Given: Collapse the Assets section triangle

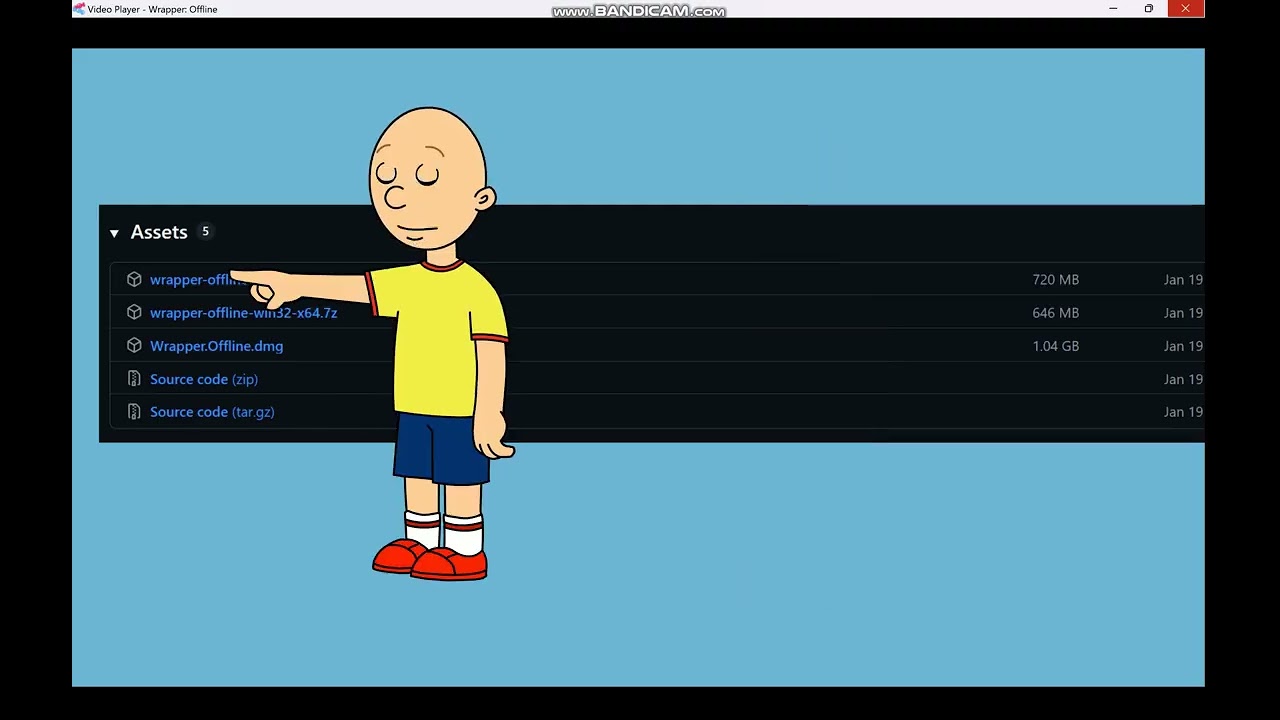Looking at the screenshot, I should [x=114, y=233].
